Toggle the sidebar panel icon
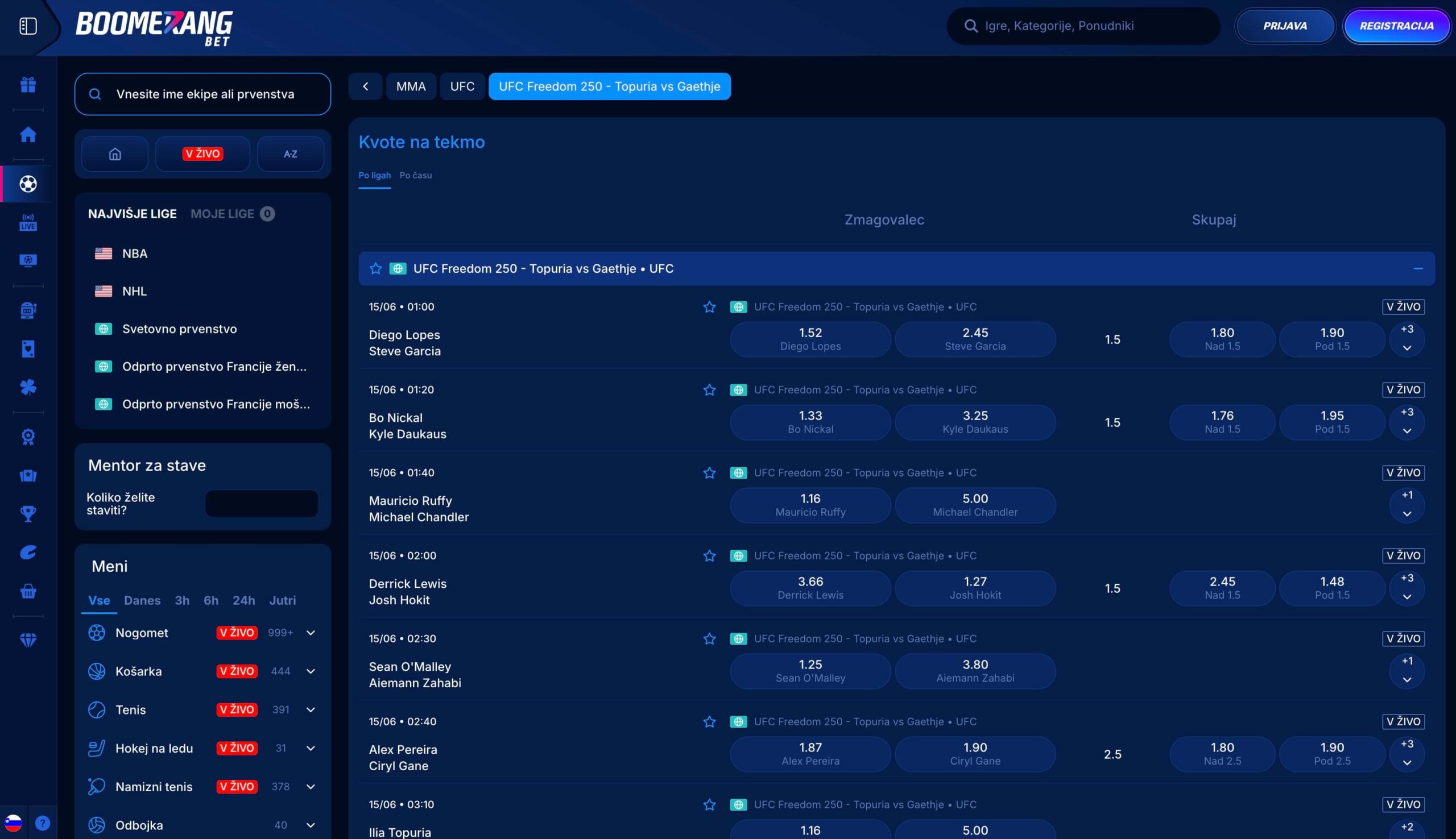This screenshot has height=839, width=1456. (x=28, y=26)
